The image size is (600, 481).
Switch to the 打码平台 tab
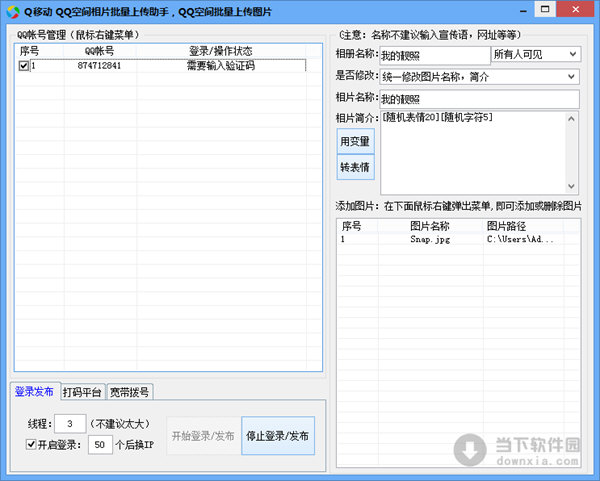(81, 392)
